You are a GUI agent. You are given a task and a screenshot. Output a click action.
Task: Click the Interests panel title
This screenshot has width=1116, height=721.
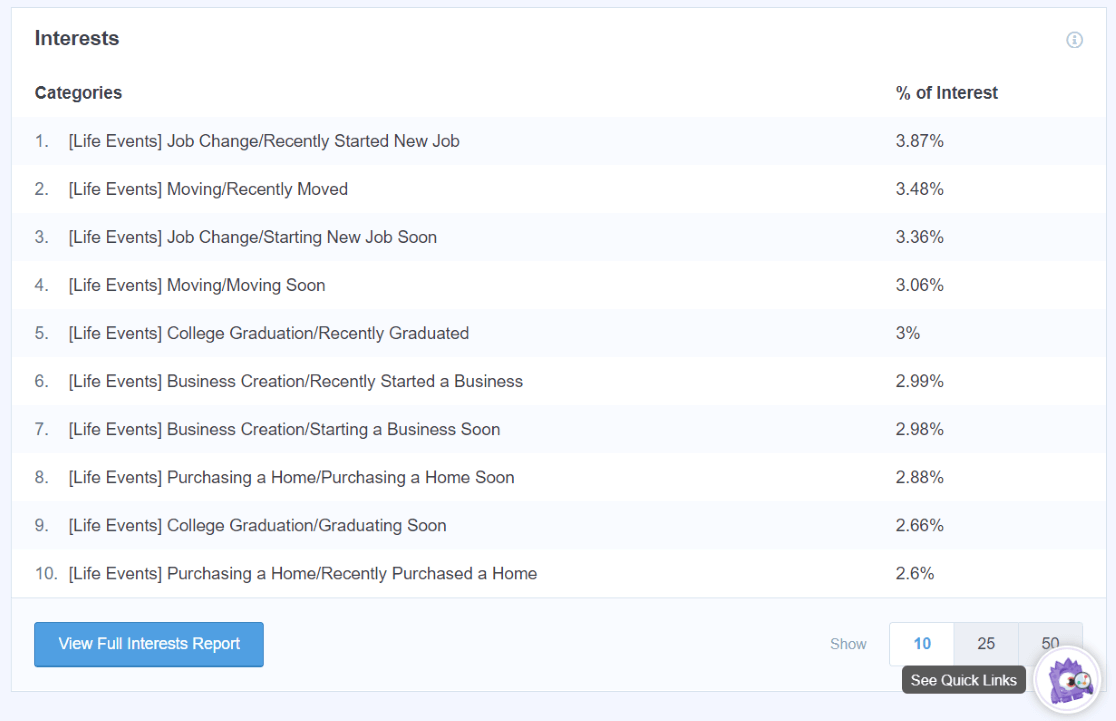click(x=77, y=39)
